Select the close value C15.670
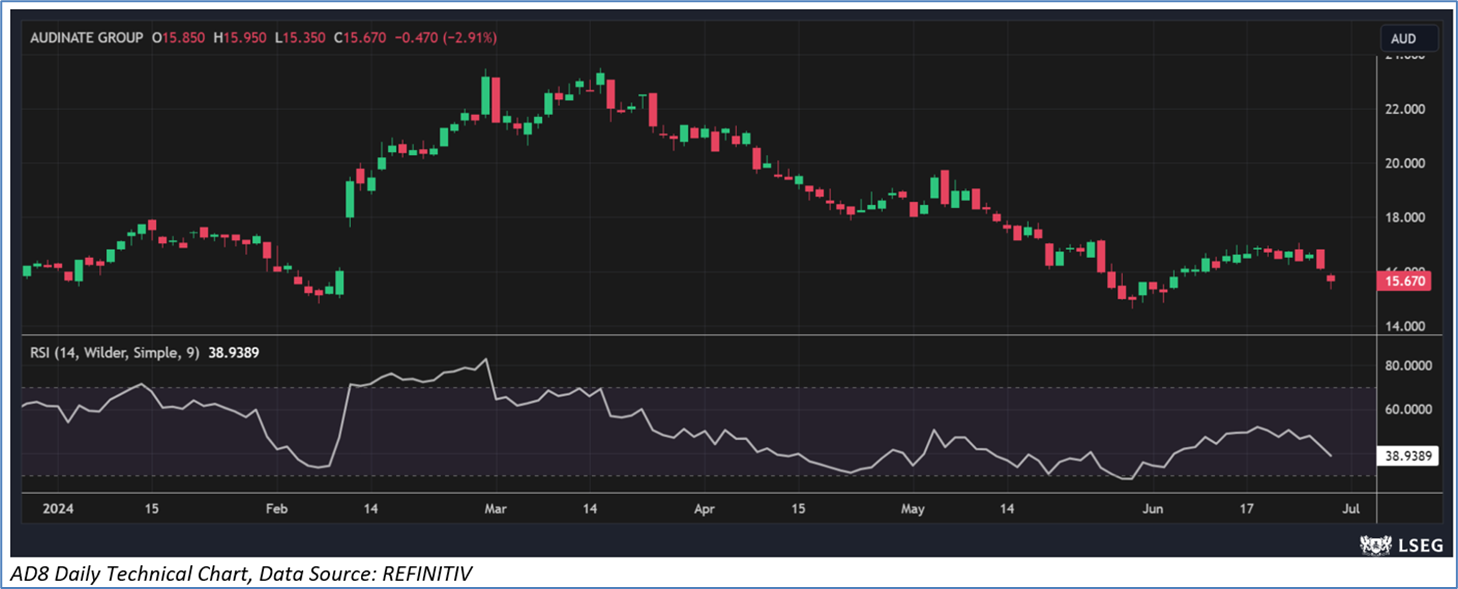Screen dimensions: 1458x589 pos(358,38)
